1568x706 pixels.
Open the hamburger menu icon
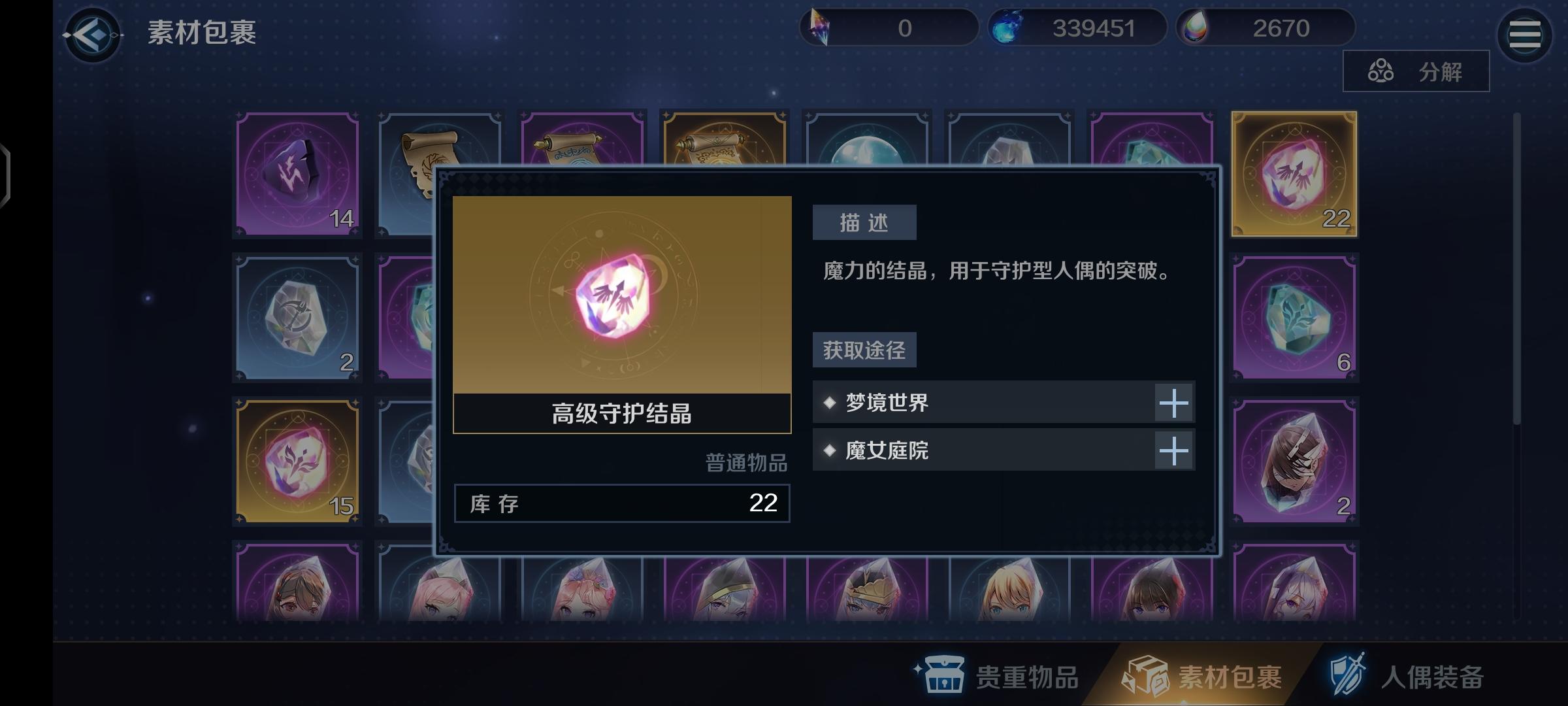point(1524,34)
